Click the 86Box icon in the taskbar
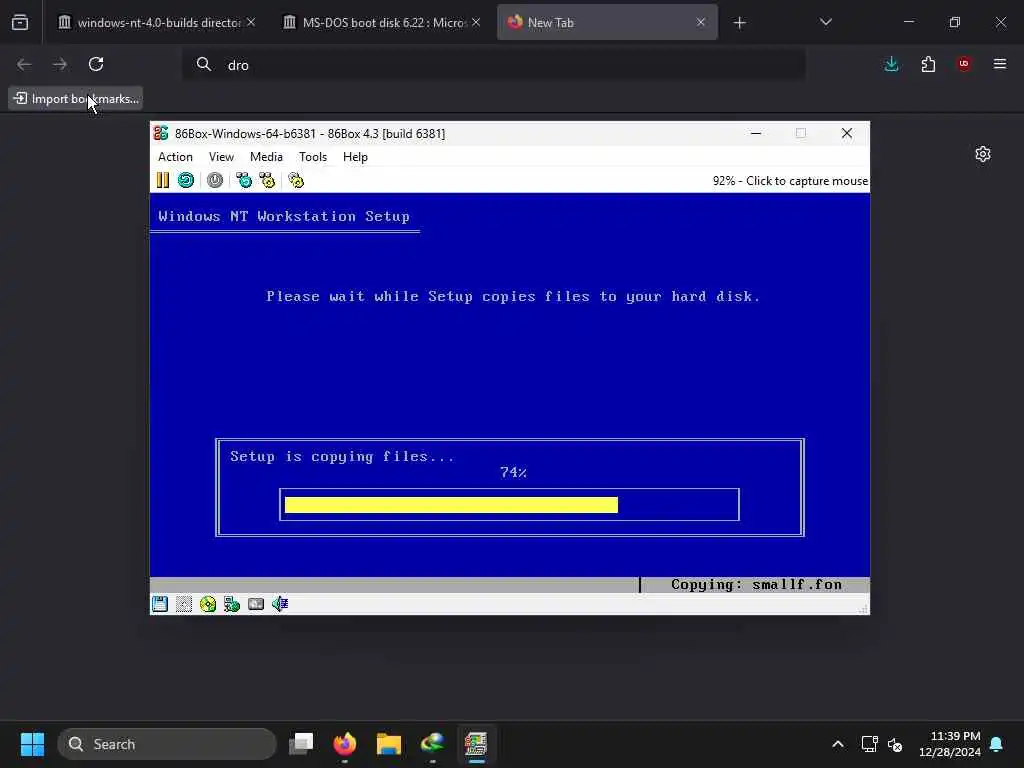Screen dimensions: 1024x768 (476, 744)
